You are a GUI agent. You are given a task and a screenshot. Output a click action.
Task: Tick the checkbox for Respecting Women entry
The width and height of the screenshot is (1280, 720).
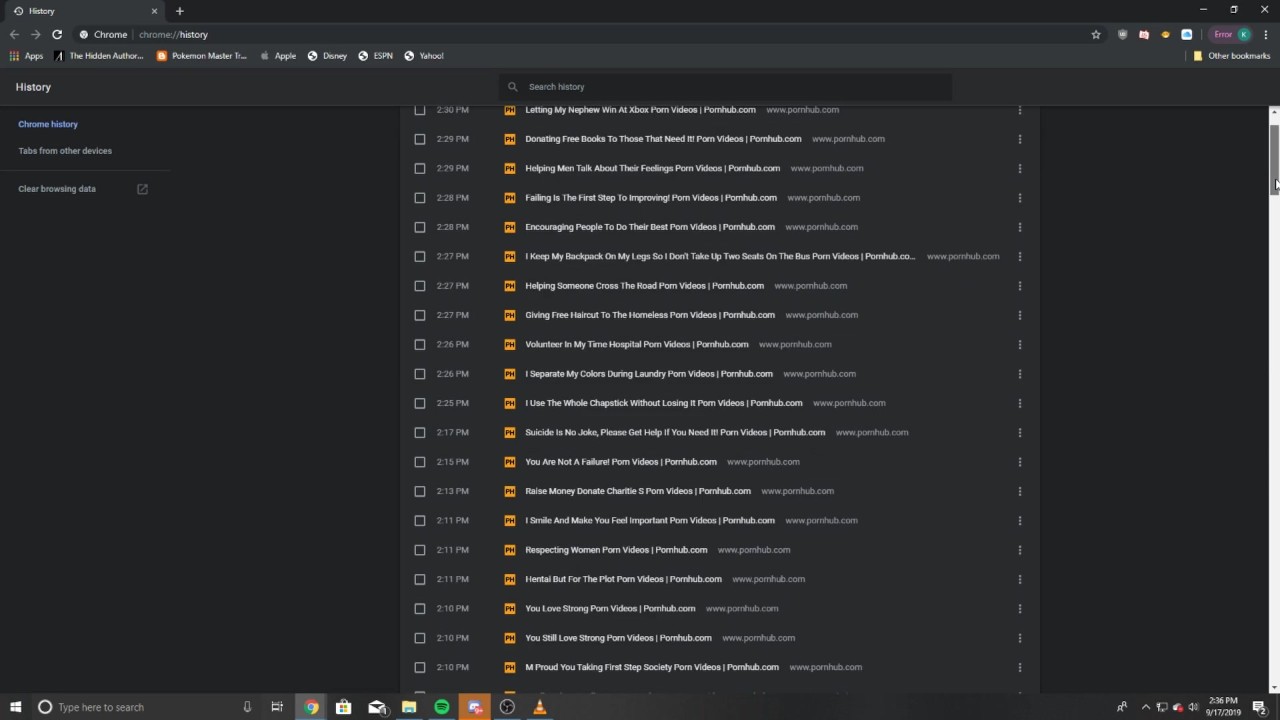pyautogui.click(x=420, y=550)
